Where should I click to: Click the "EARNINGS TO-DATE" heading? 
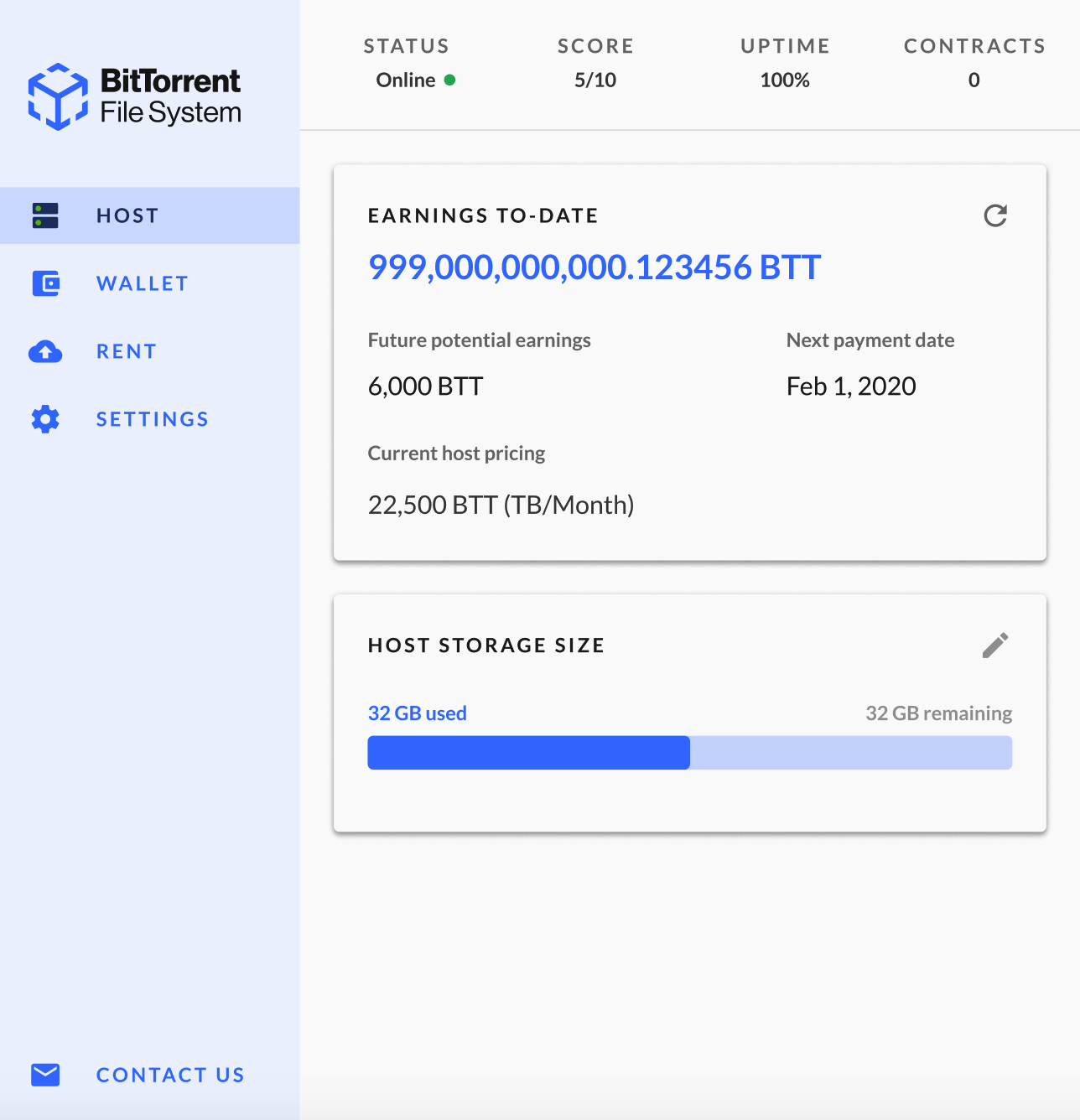483,216
